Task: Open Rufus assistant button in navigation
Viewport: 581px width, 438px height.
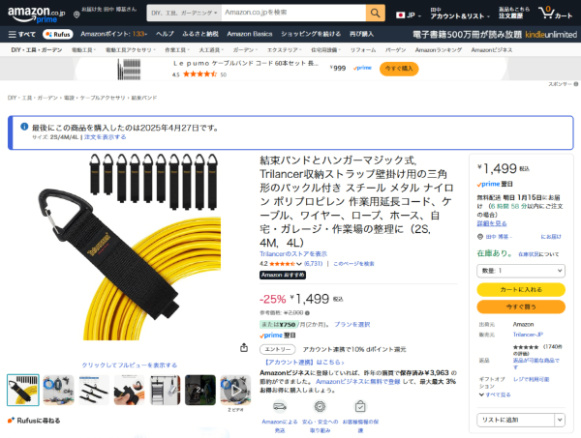Action: (x=58, y=34)
